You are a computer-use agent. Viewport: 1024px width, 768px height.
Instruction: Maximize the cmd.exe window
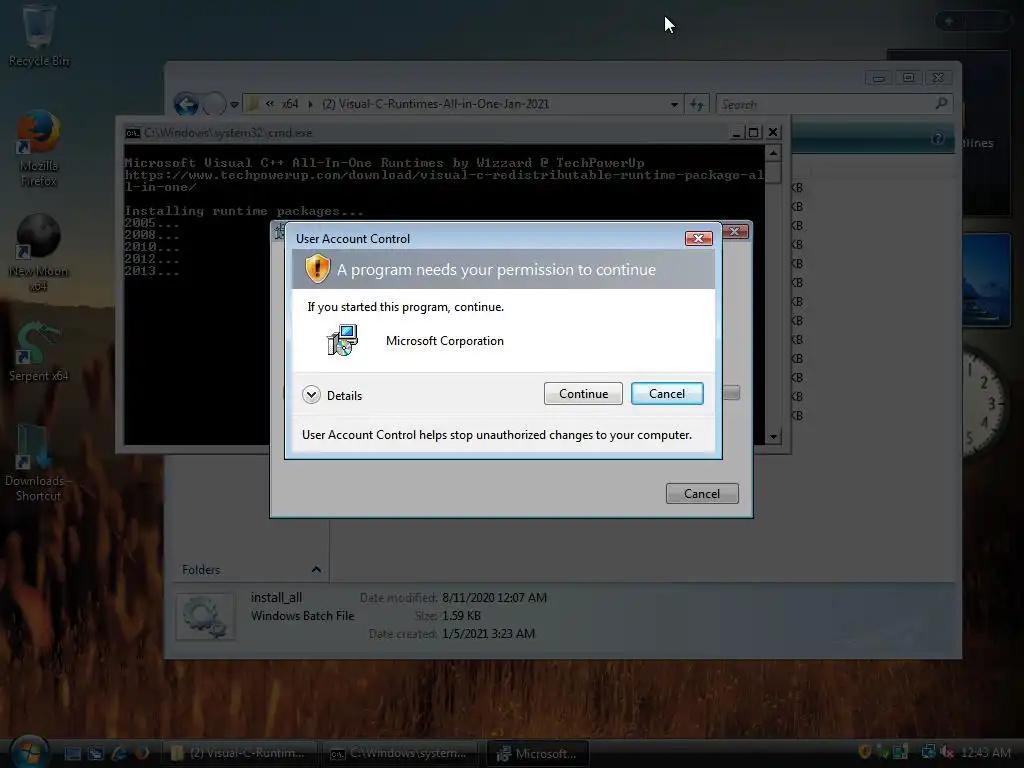tap(754, 133)
